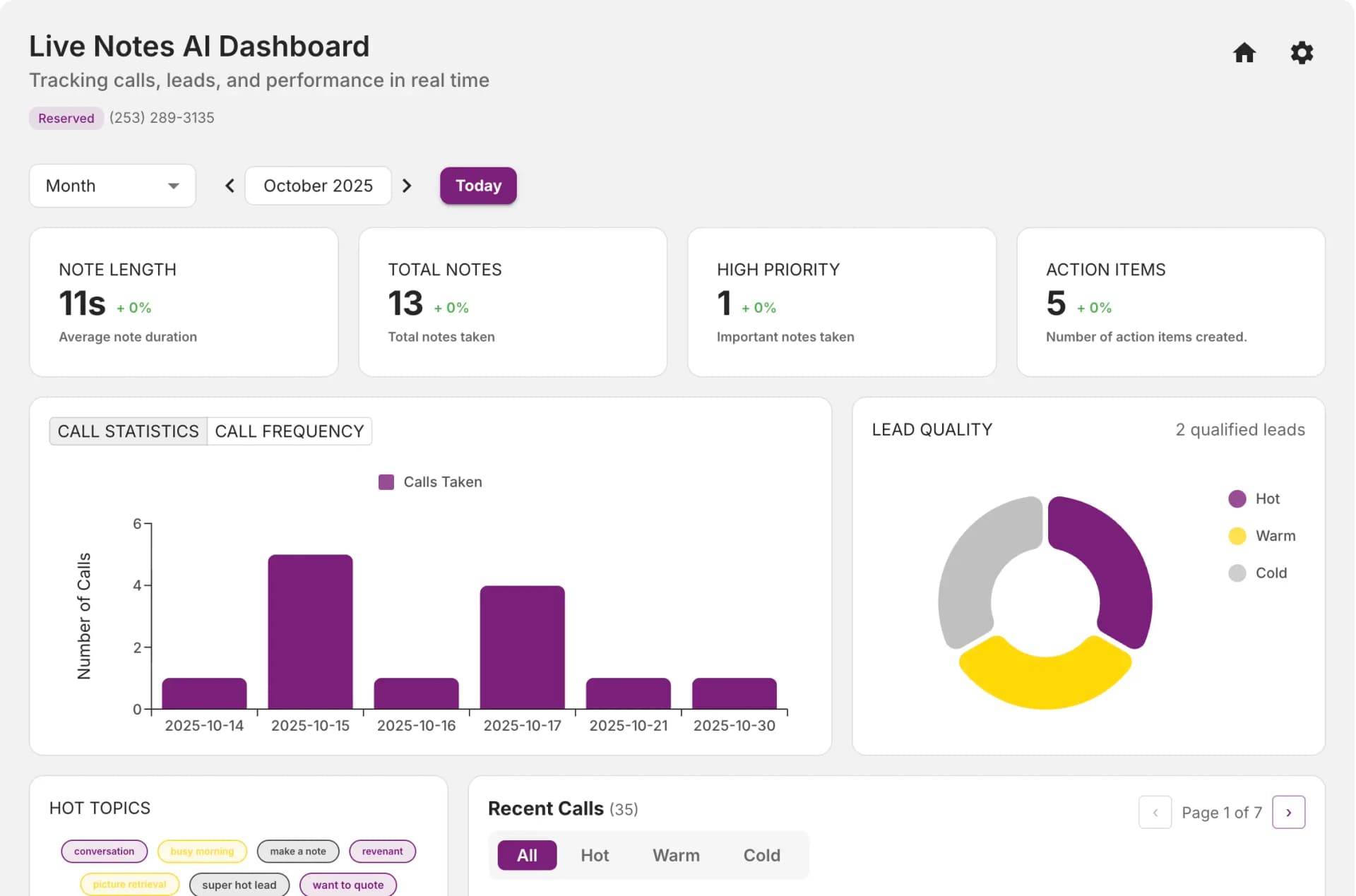Screen dimensions: 1356x896
Task: Switch to the Call Statistics tab
Action: tap(128, 431)
